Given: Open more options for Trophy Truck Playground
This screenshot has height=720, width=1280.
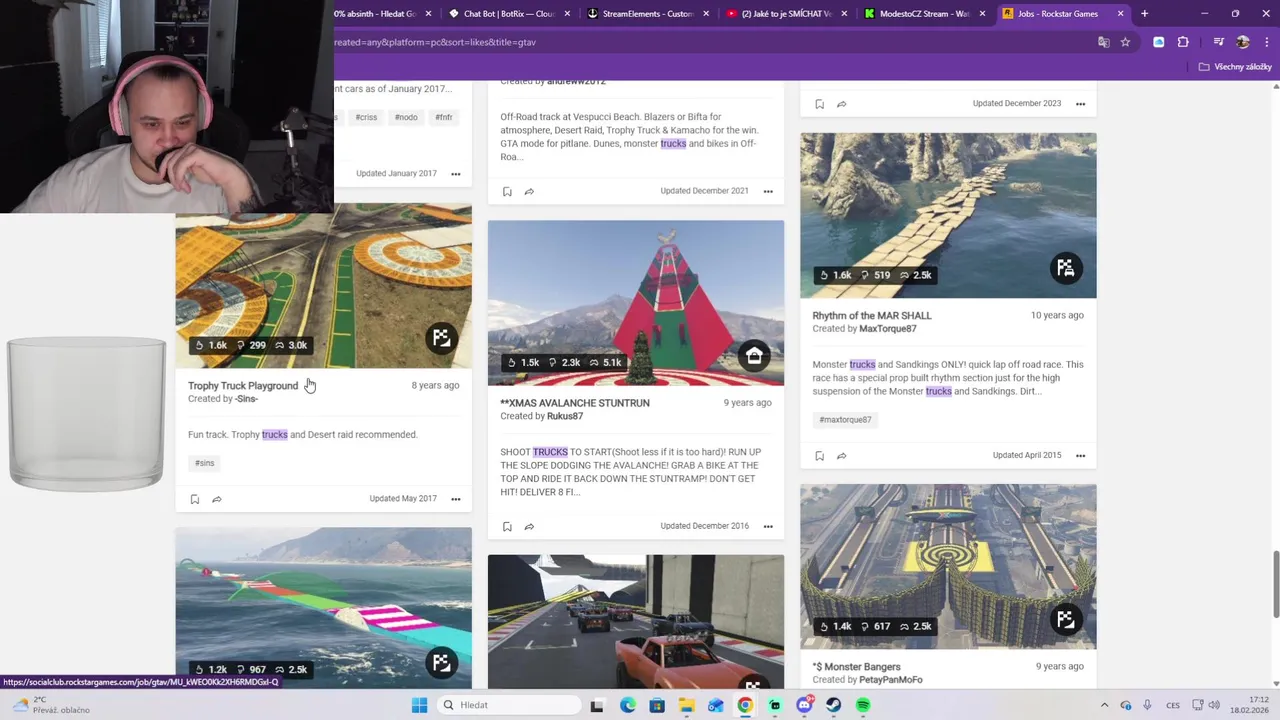Looking at the screenshot, I should 456,499.
